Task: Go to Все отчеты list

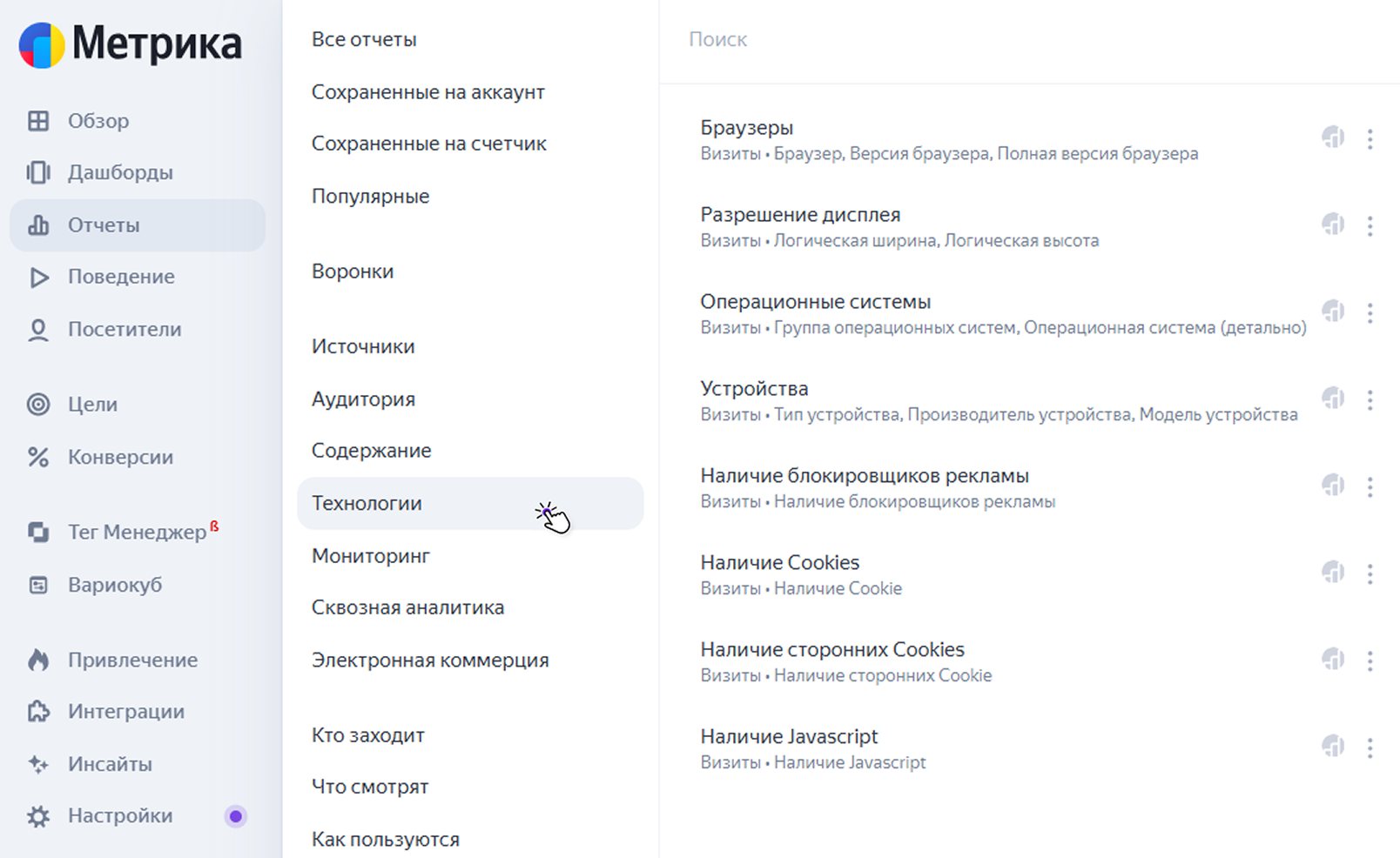Action: click(x=364, y=39)
